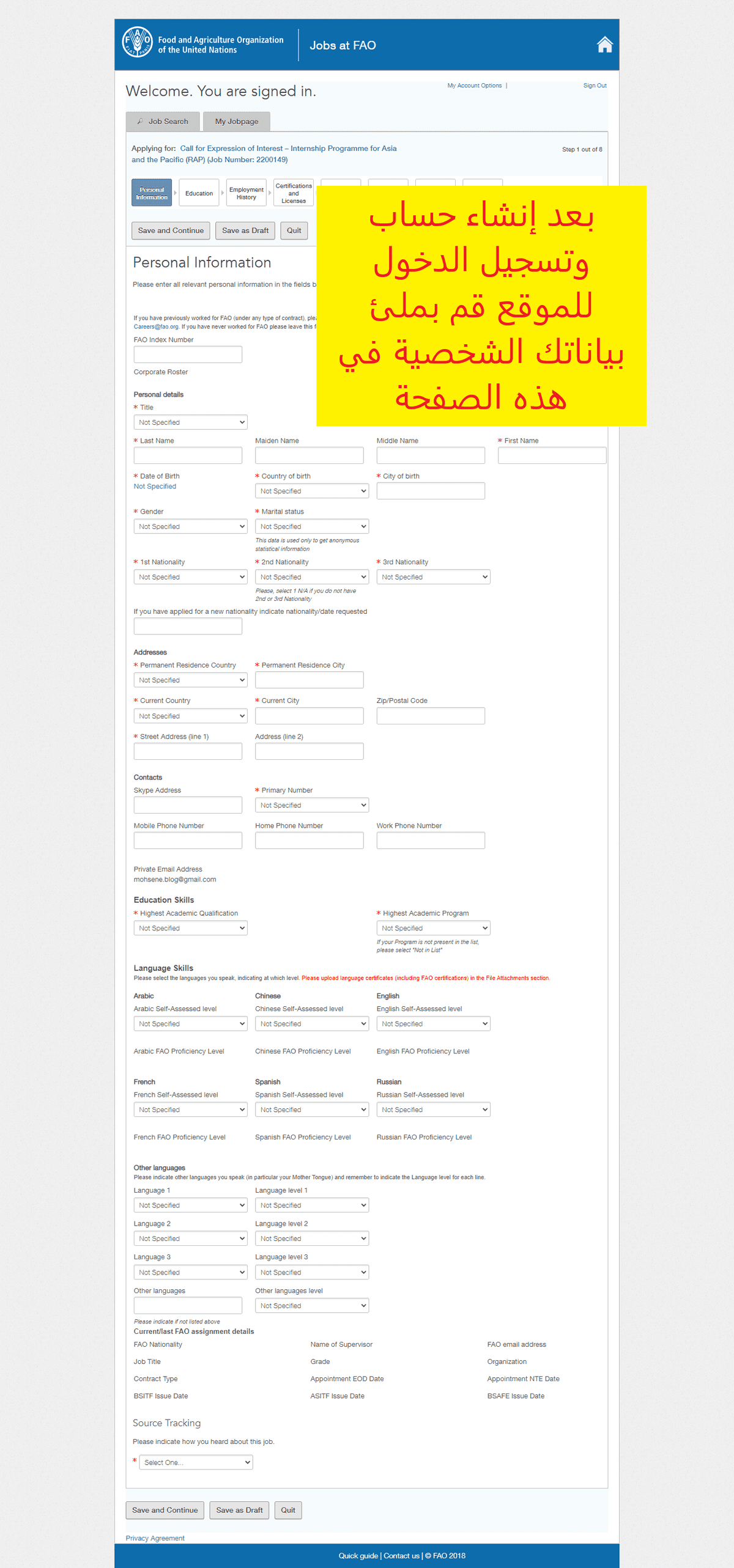Open Chinese Self-Assessed level dropdown
The height and width of the screenshot is (1568, 734).
point(312,1023)
